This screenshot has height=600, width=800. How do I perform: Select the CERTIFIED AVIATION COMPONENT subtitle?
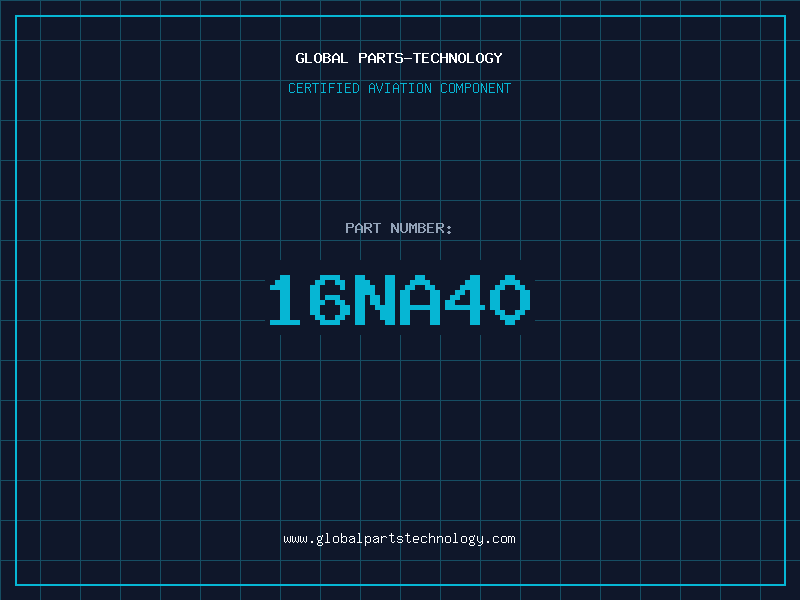399,88
